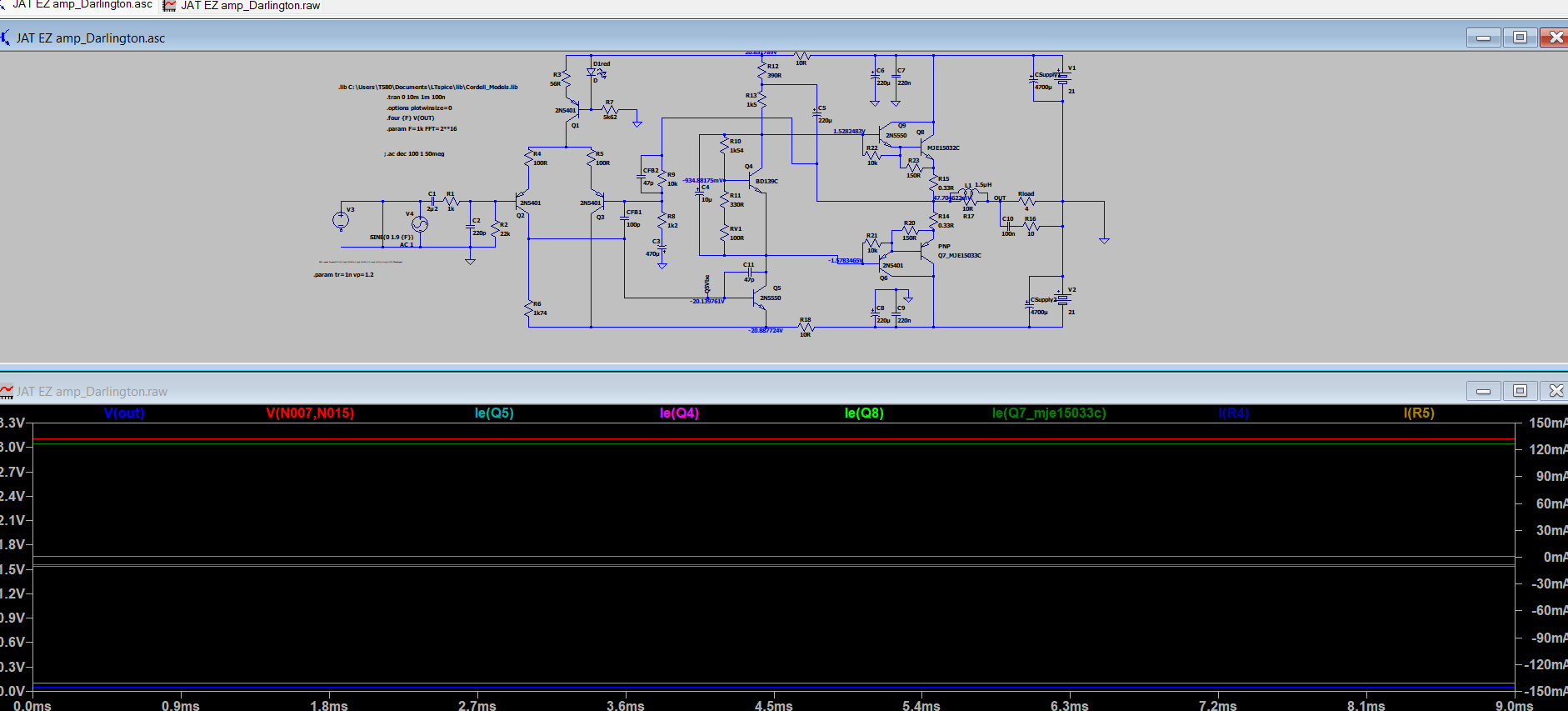The height and width of the screenshot is (711, 1568).
Task: Click the 1.5V left axis label
Action: click(12, 569)
